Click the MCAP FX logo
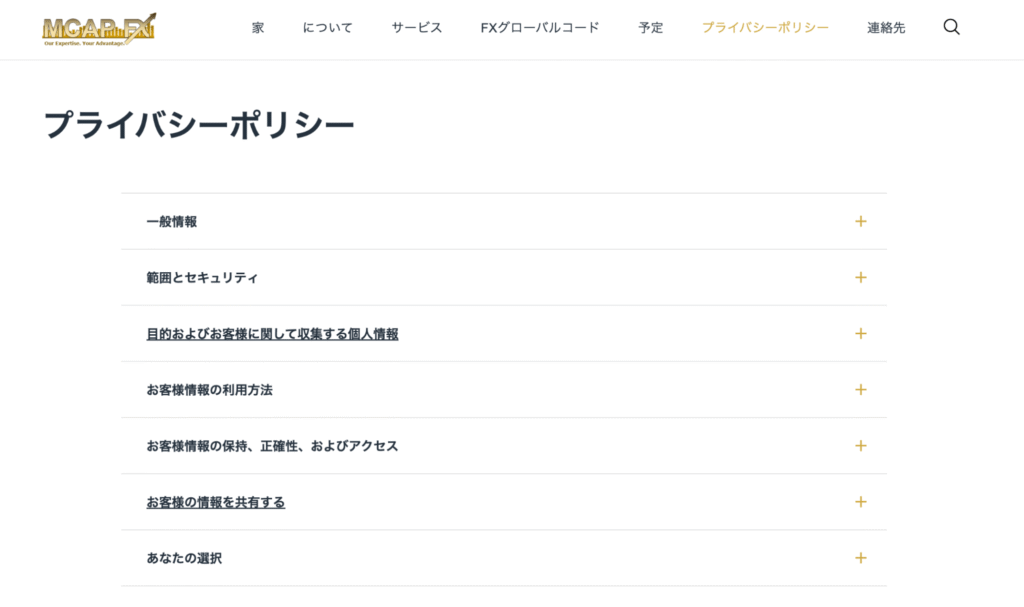Screen dimensions: 1024x607 (x=99, y=29)
